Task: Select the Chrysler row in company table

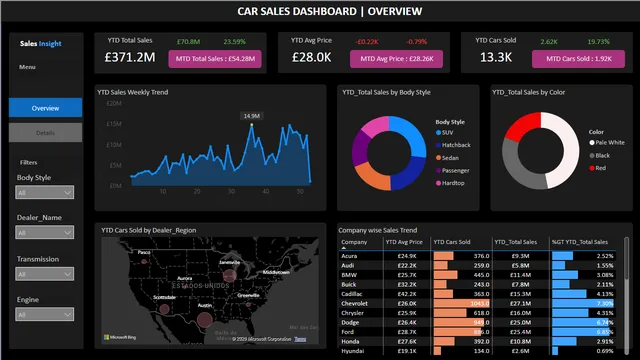Action: [x=478, y=313]
